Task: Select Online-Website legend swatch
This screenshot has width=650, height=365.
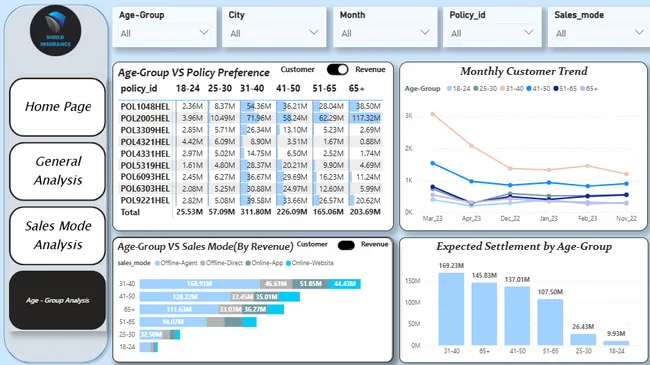Action: click(x=289, y=263)
